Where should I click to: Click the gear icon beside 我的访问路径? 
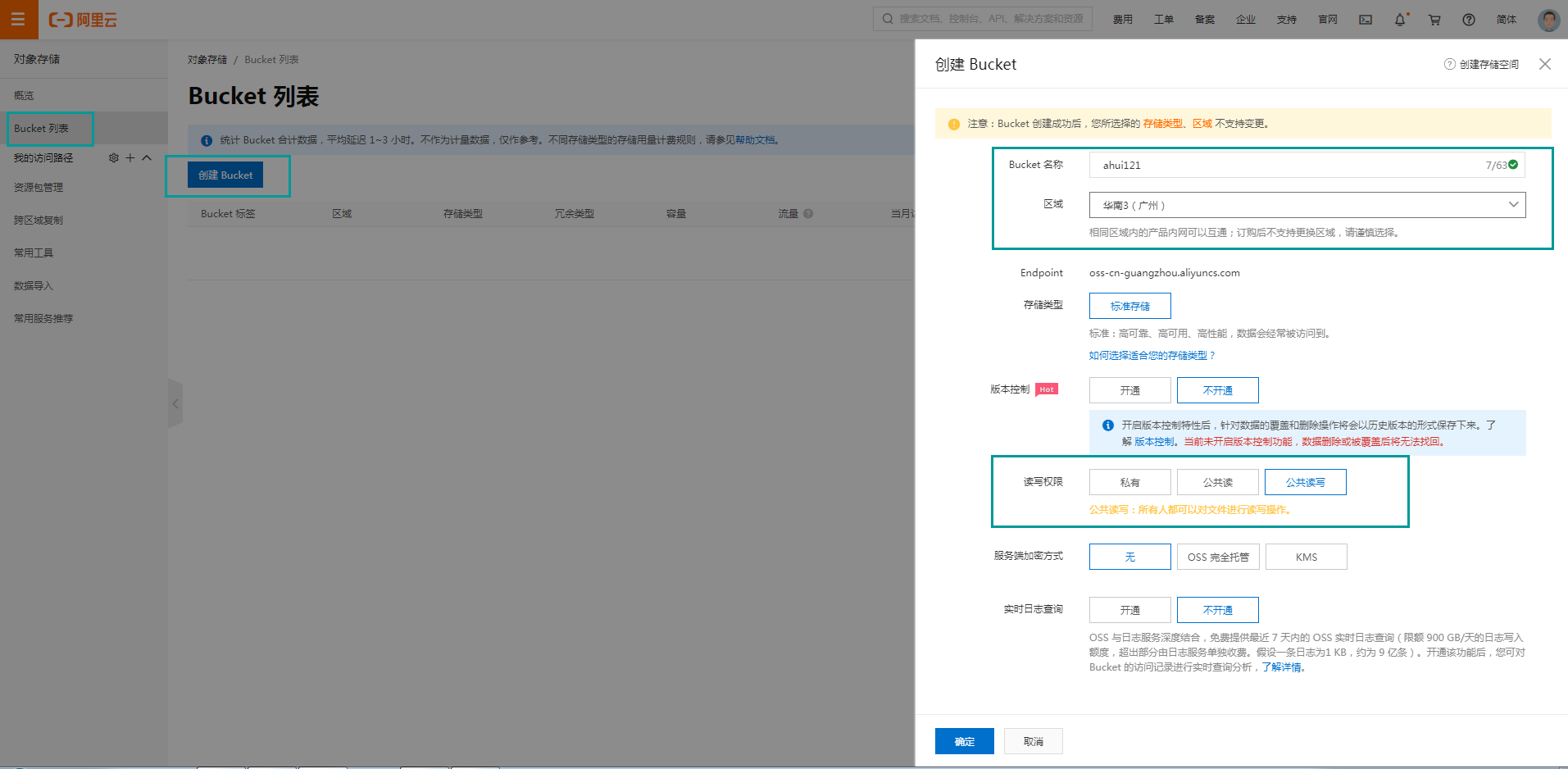coord(114,158)
